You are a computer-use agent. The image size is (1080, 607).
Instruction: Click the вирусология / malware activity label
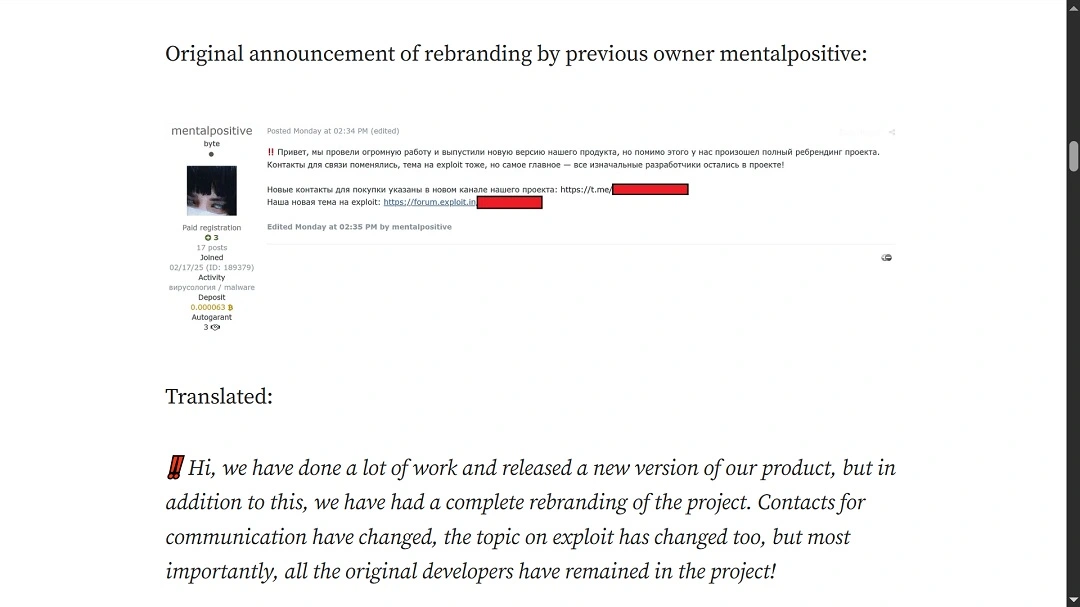[x=212, y=288]
